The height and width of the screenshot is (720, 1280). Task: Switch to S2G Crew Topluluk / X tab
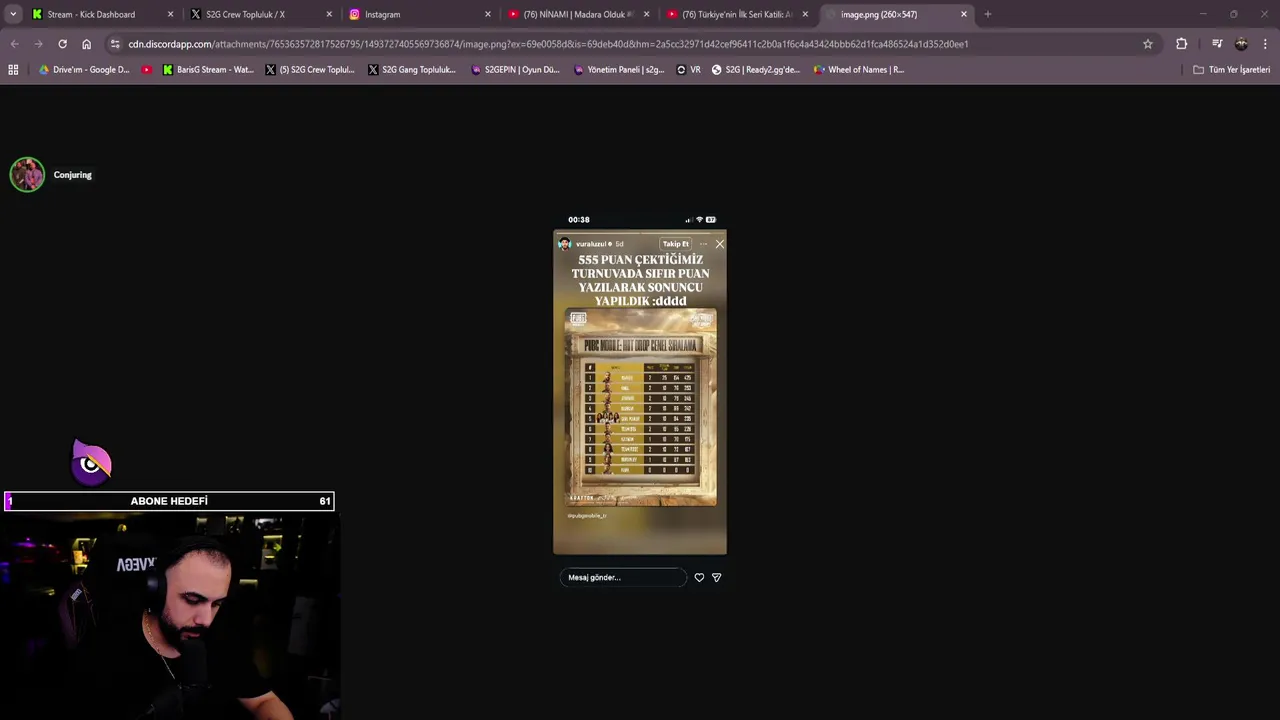[x=261, y=14]
